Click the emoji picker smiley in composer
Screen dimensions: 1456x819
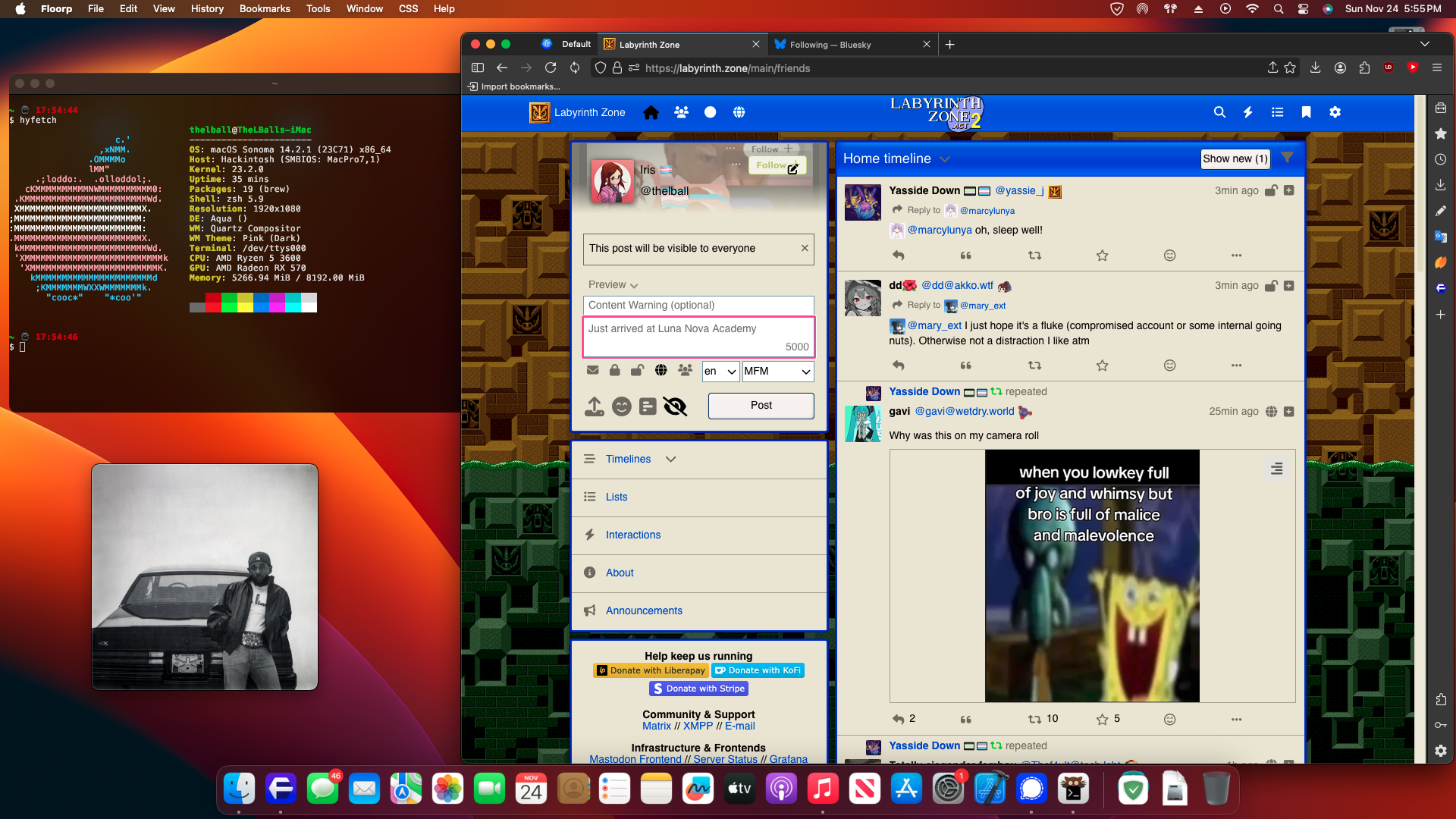621,406
